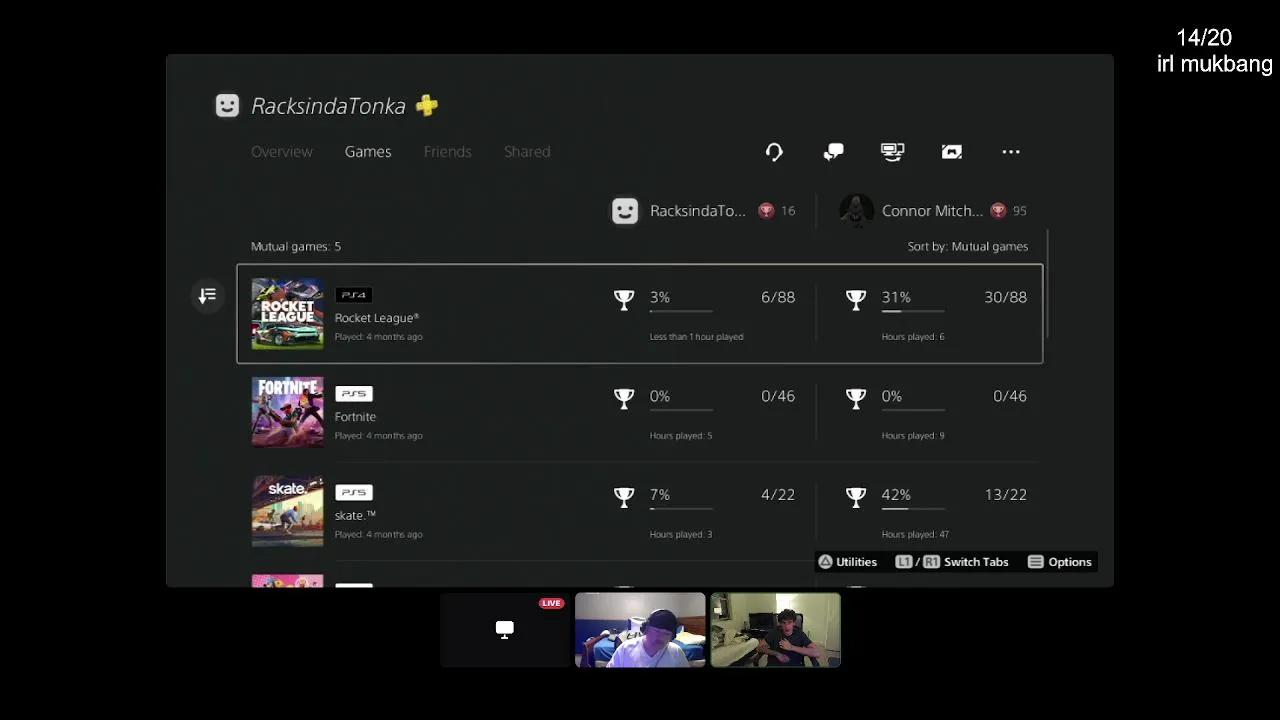
Task: Click the triangle Utilities button hint
Action: [x=847, y=562]
